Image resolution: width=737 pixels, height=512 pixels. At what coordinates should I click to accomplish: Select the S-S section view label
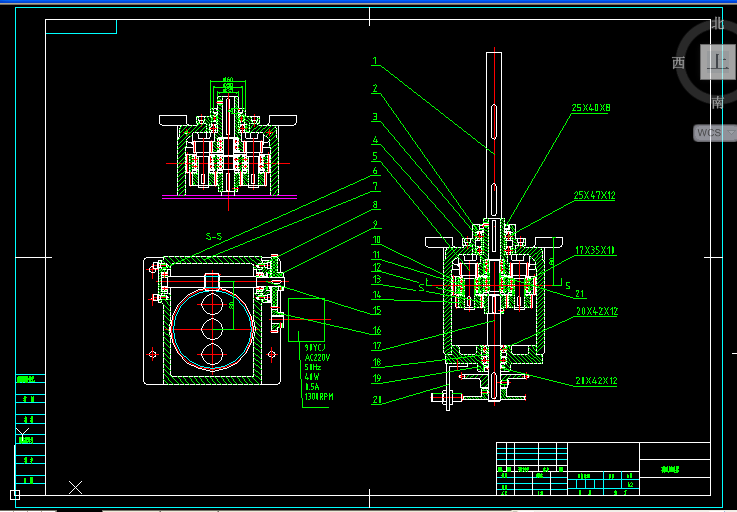click(214, 237)
